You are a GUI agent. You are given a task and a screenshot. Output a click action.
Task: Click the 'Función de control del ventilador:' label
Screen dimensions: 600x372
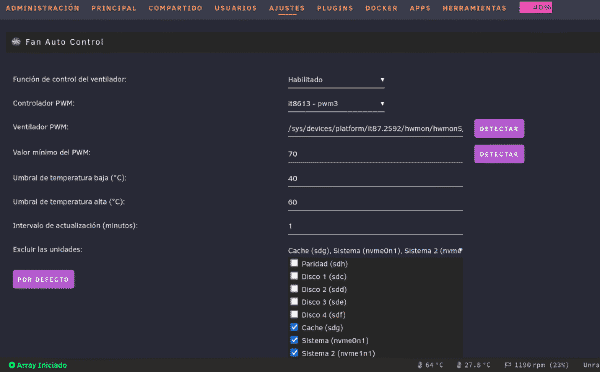[69, 79]
